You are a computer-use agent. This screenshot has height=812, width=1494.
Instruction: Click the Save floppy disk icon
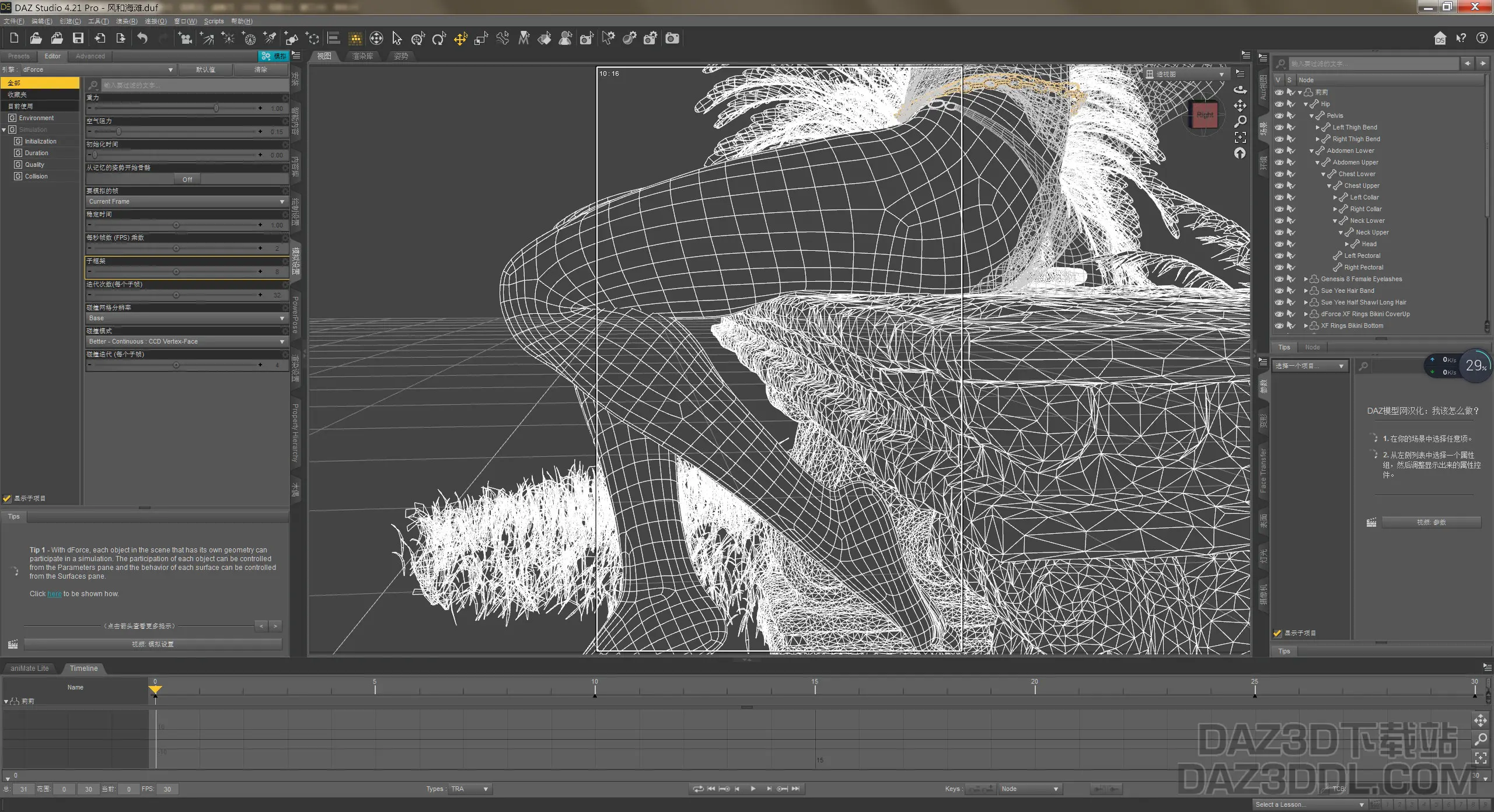(78, 38)
